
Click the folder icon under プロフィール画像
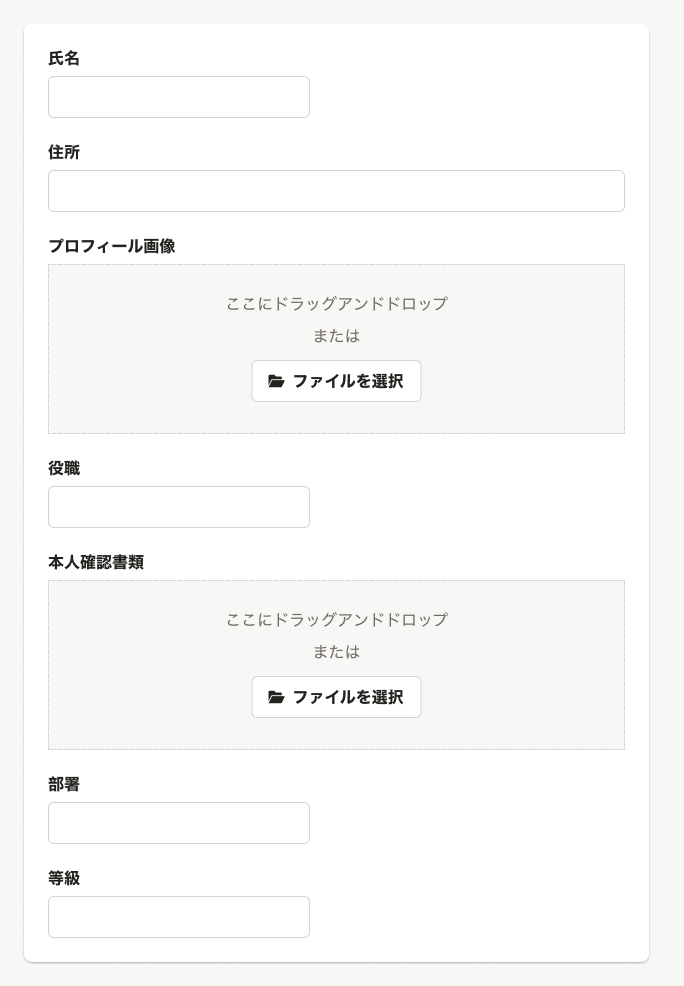tap(277, 381)
